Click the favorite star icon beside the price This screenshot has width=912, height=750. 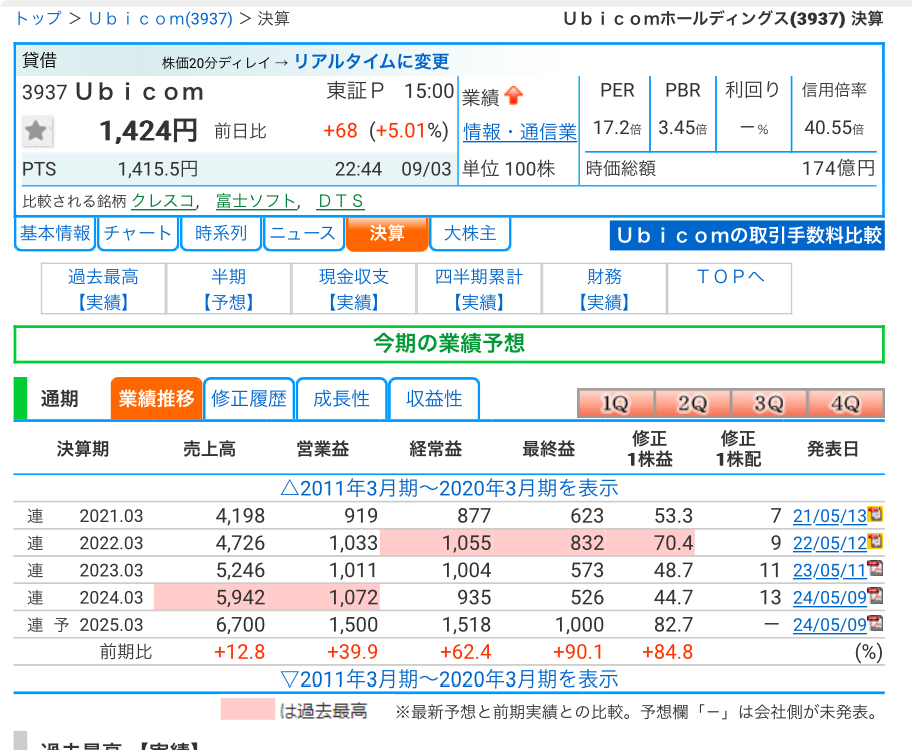click(37, 131)
